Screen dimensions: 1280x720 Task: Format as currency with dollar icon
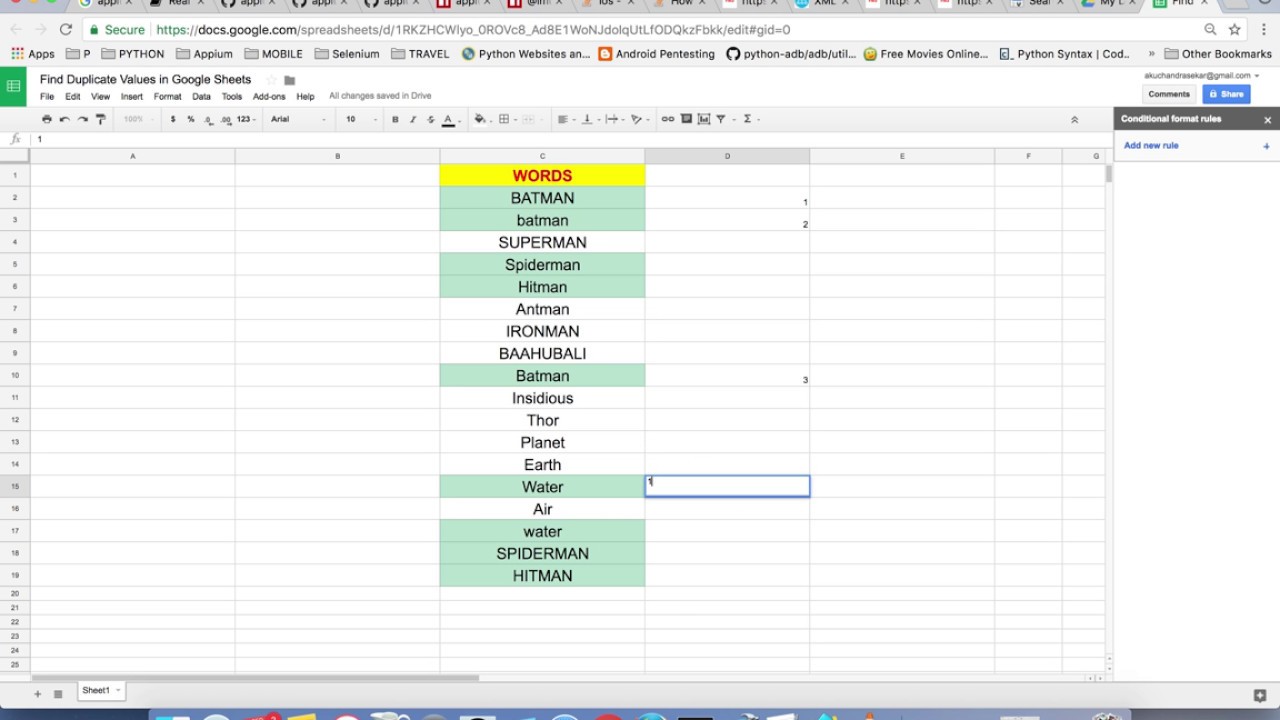pos(173,119)
